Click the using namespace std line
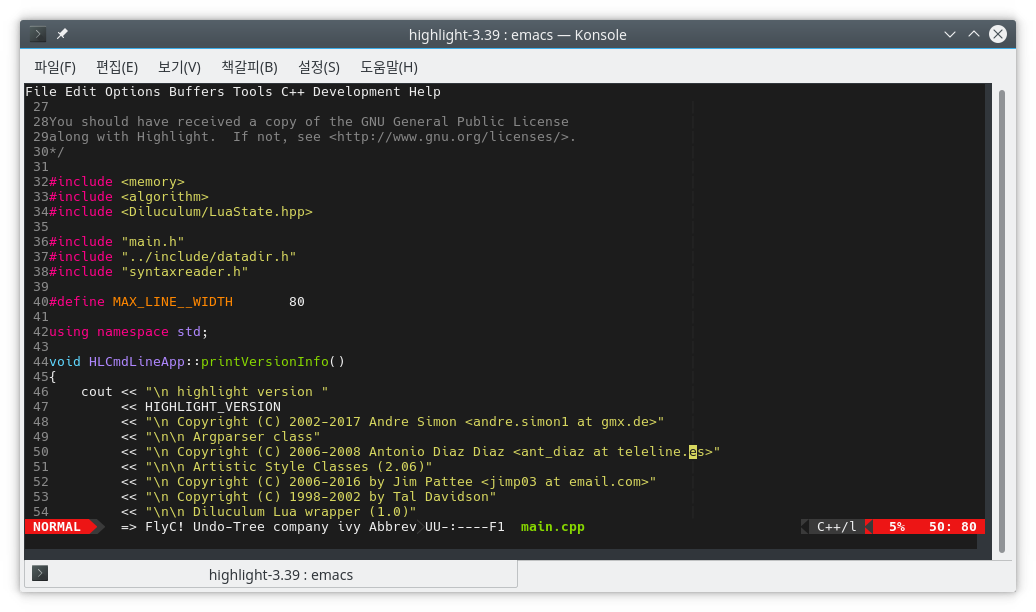 point(129,332)
